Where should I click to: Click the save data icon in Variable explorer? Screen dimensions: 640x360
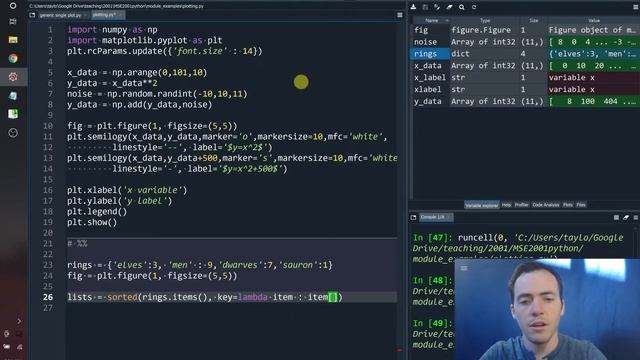tap(425, 7)
